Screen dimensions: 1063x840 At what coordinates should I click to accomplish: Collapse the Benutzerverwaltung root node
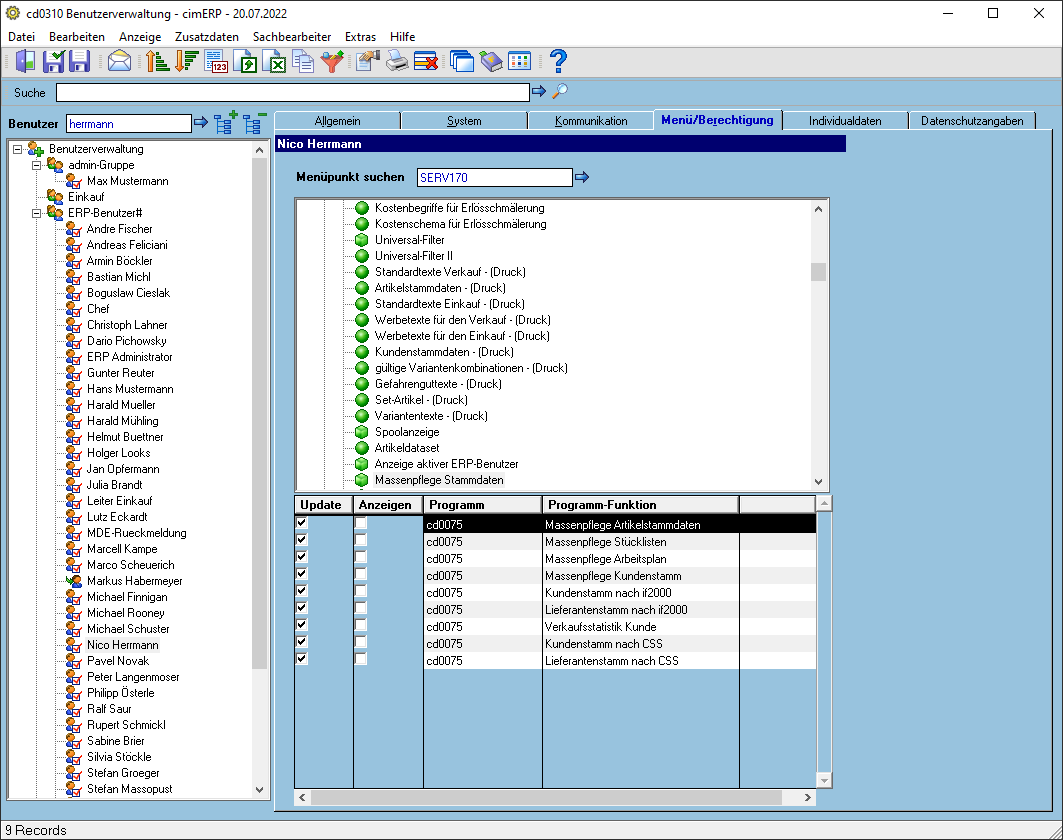click(18, 149)
